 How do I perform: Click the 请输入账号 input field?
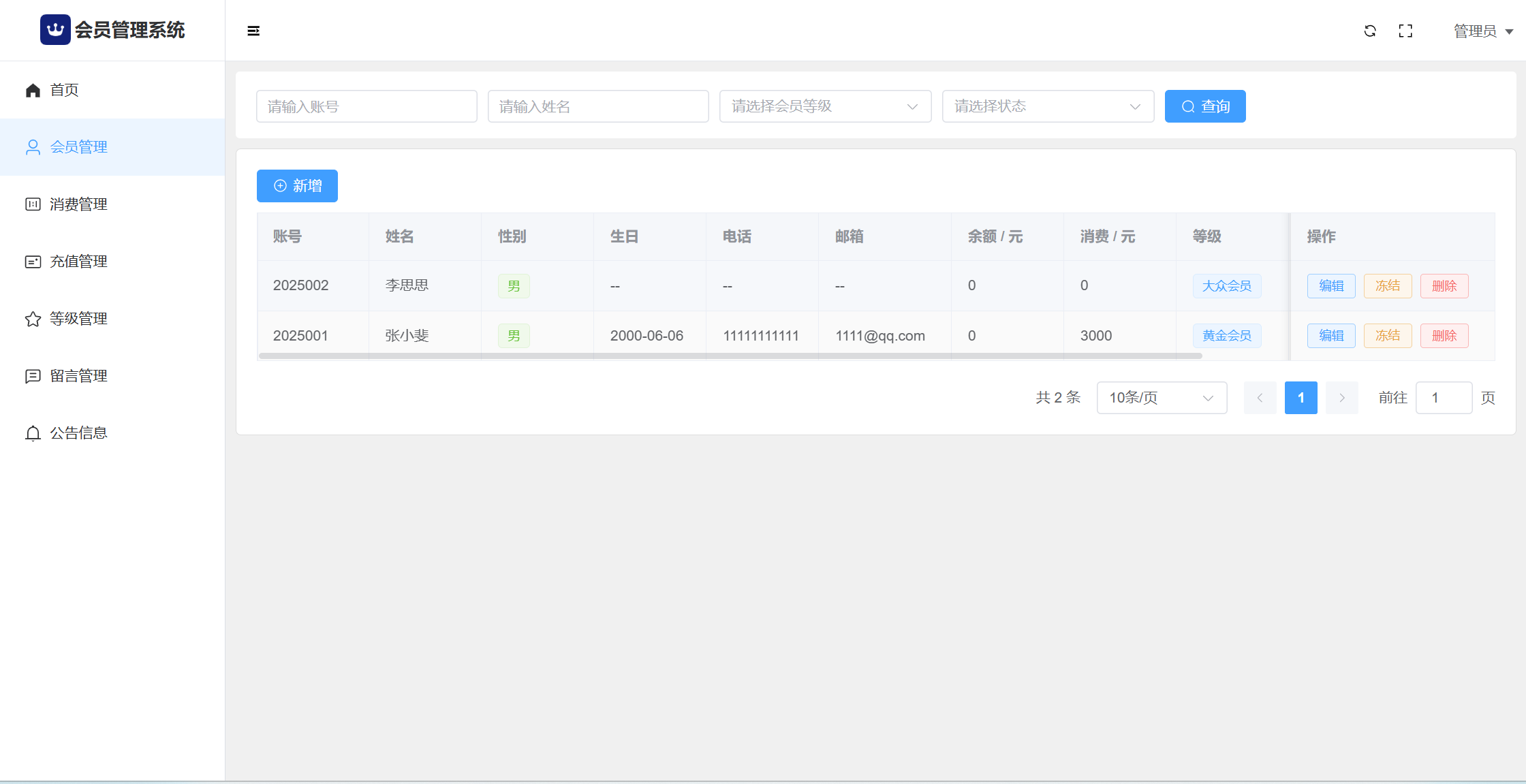click(x=367, y=106)
